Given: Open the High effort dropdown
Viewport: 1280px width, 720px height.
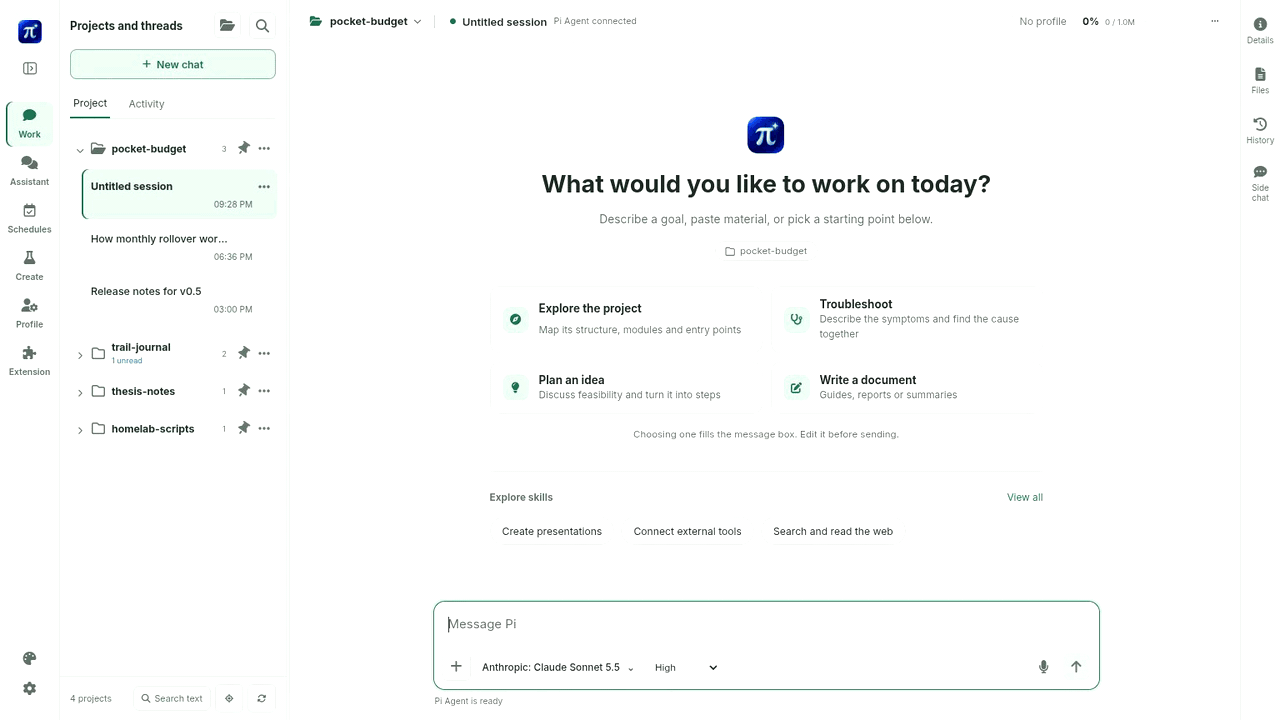Looking at the screenshot, I should click(x=686, y=667).
